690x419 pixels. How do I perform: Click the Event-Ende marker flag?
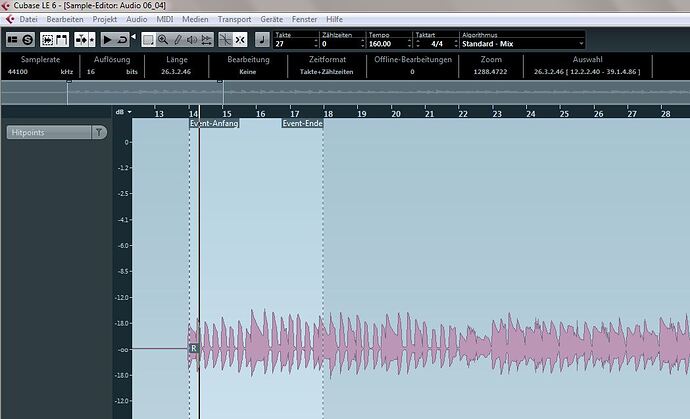click(x=302, y=123)
